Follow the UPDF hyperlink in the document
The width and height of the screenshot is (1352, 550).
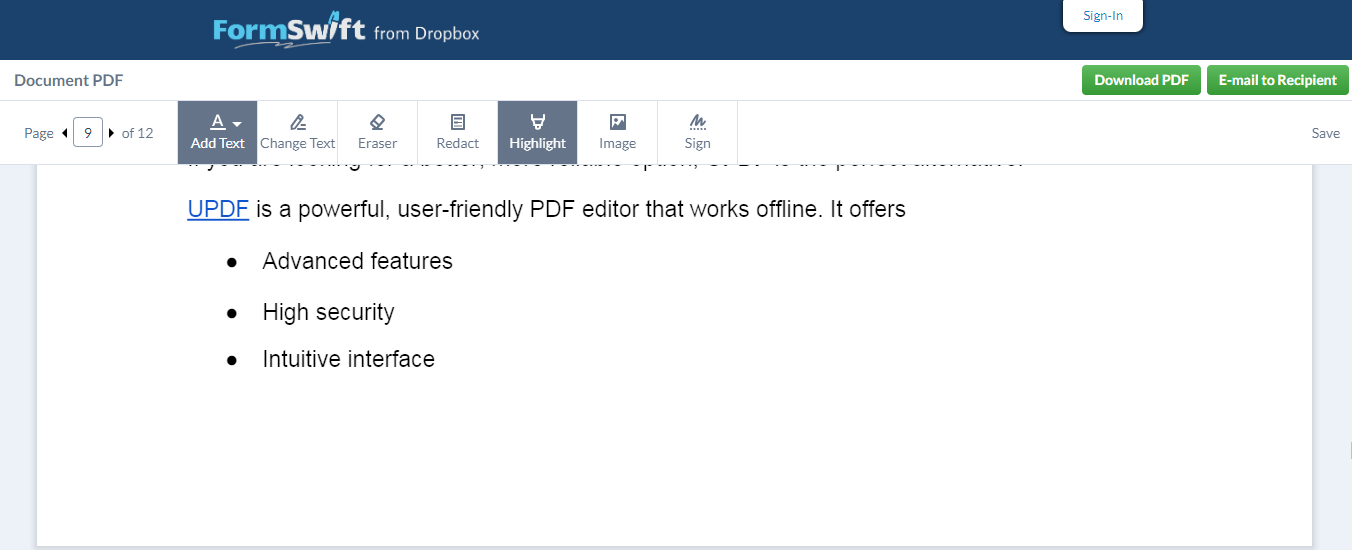tap(218, 210)
